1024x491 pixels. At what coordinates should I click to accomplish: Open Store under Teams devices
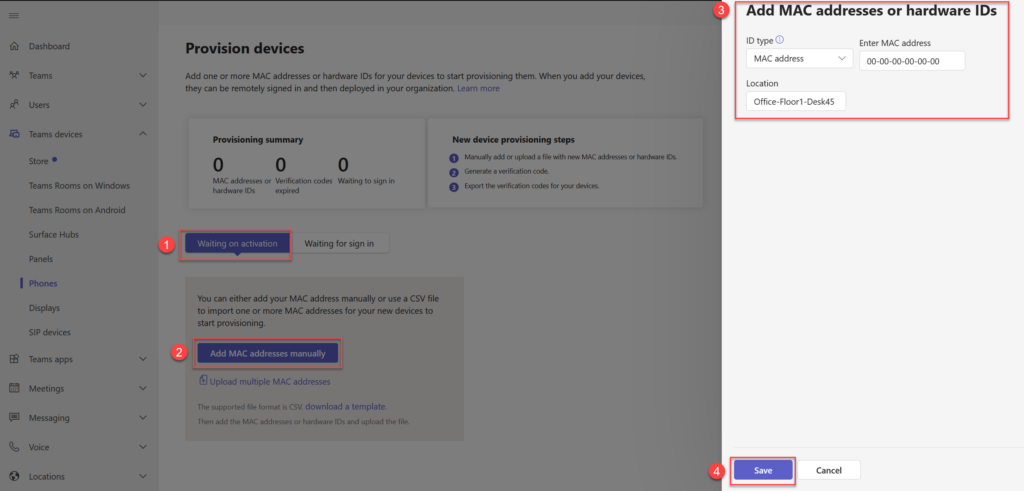tap(38, 161)
